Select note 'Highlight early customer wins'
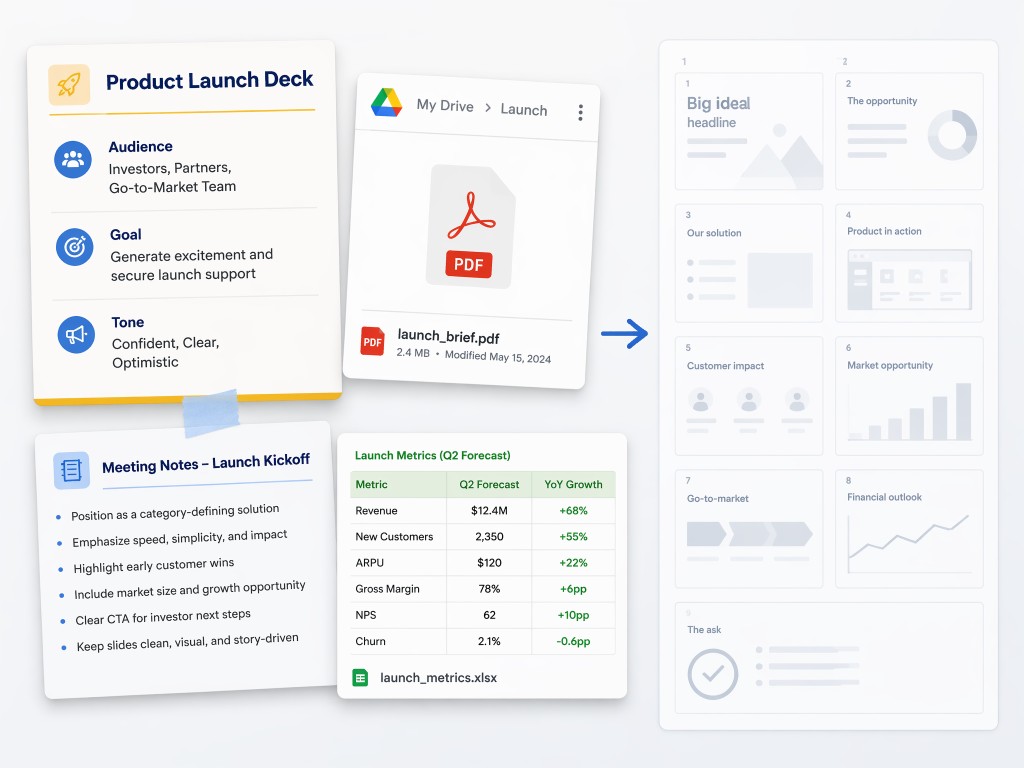The image size is (1024, 768). pyautogui.click(x=153, y=566)
